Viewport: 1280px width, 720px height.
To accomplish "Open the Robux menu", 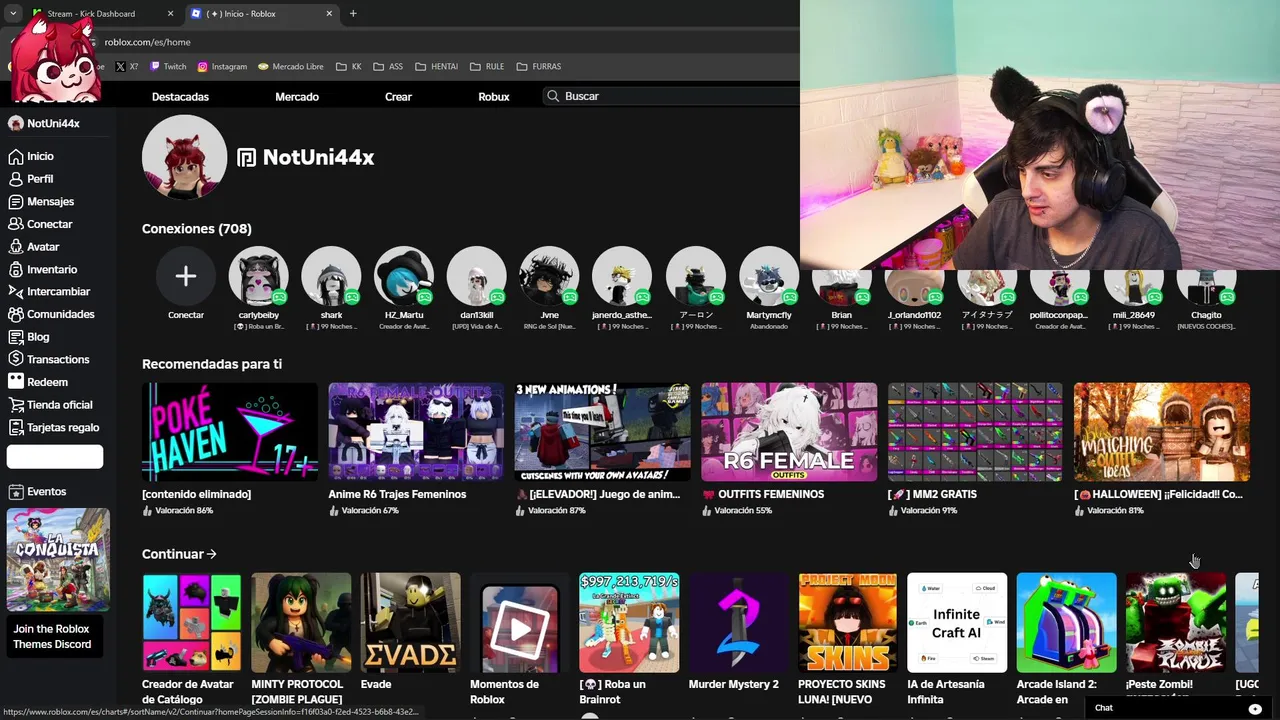I will pyautogui.click(x=494, y=97).
